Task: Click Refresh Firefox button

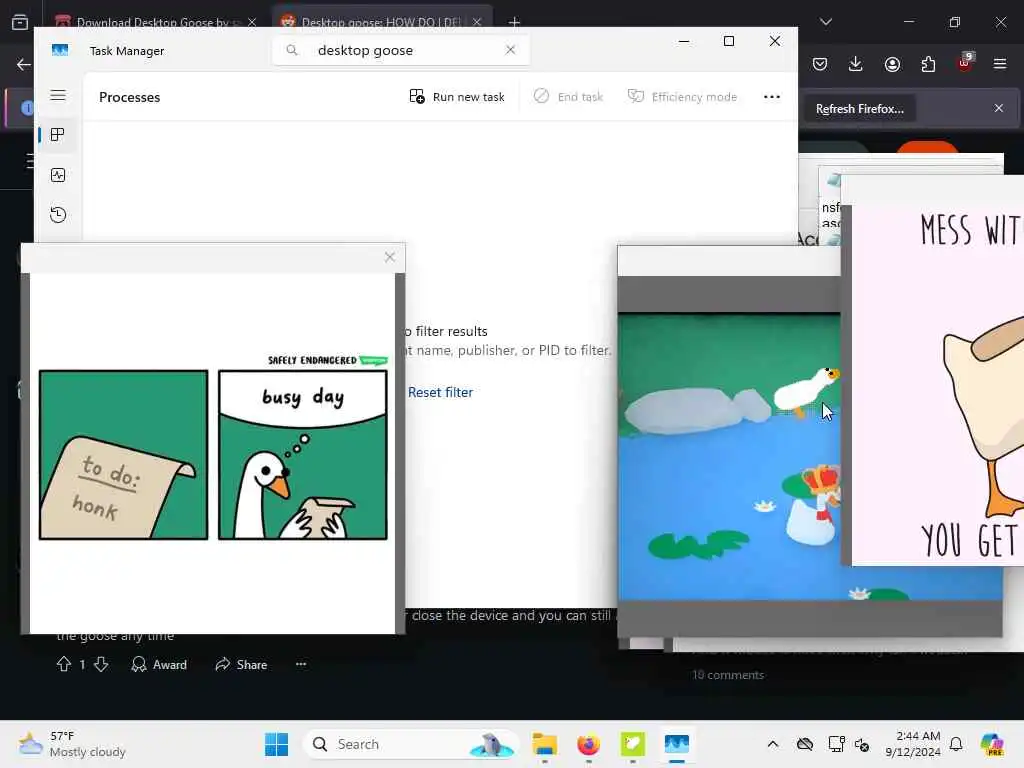Action: tap(859, 108)
